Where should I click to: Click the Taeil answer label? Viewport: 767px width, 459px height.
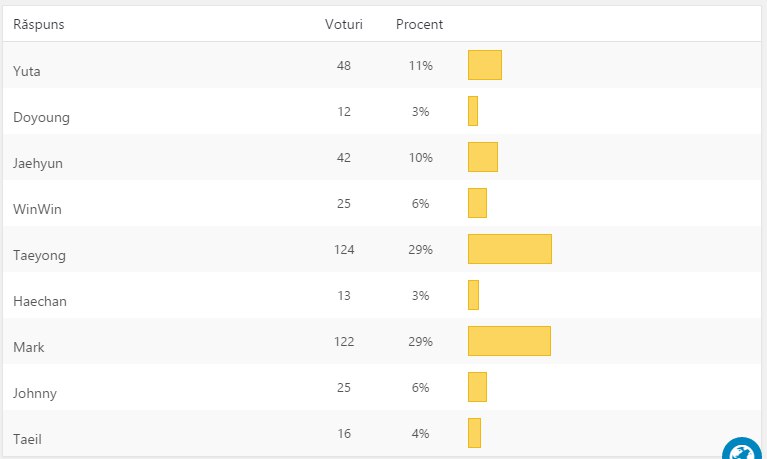coord(28,439)
